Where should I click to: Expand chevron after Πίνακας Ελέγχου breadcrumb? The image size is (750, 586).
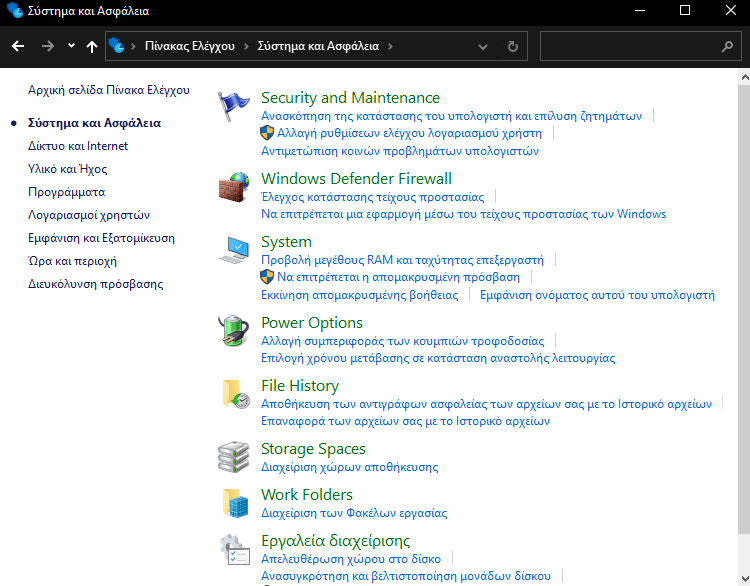pos(246,46)
